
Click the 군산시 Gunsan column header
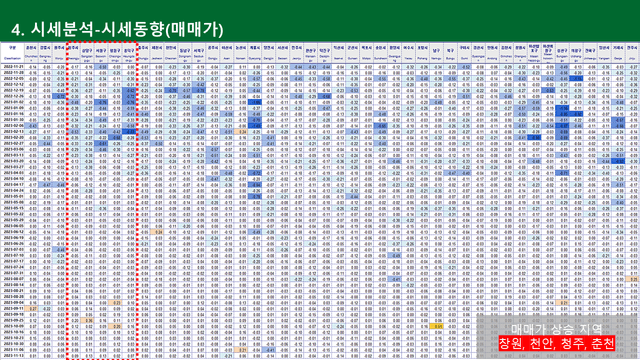[353, 53]
